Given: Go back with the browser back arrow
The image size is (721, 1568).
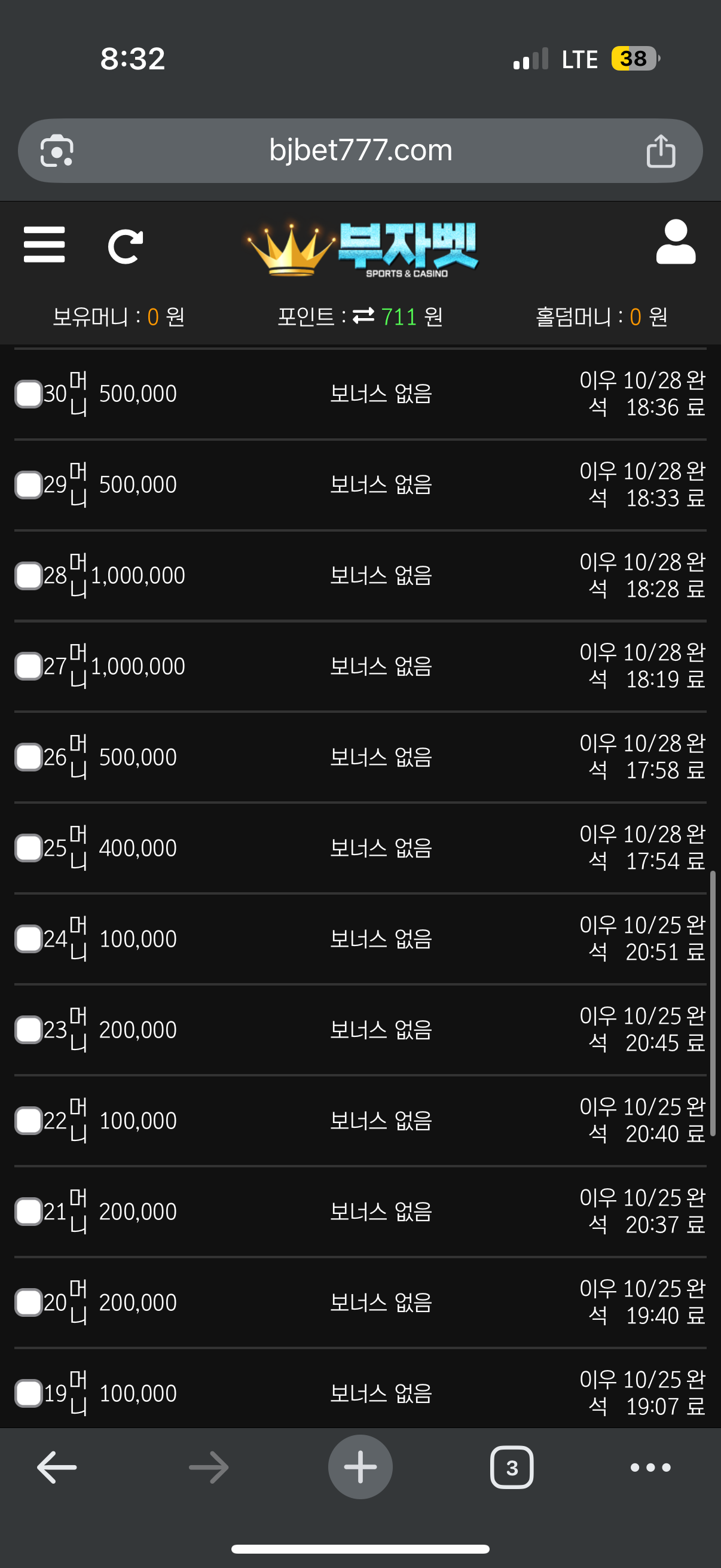Looking at the screenshot, I should point(57,1468).
